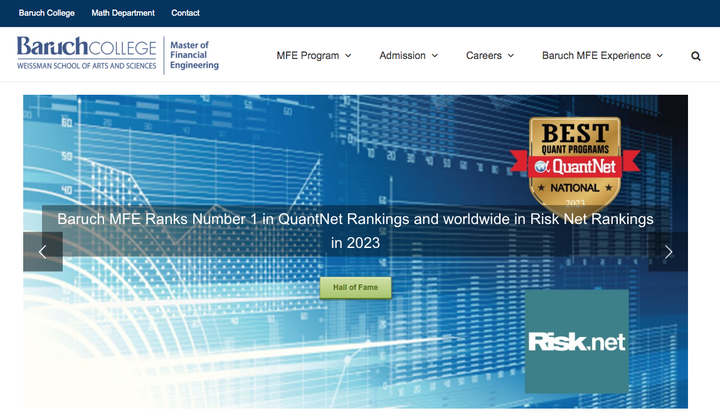Expand the MFE Program dropdown menu
The image size is (720, 418).
(314, 56)
